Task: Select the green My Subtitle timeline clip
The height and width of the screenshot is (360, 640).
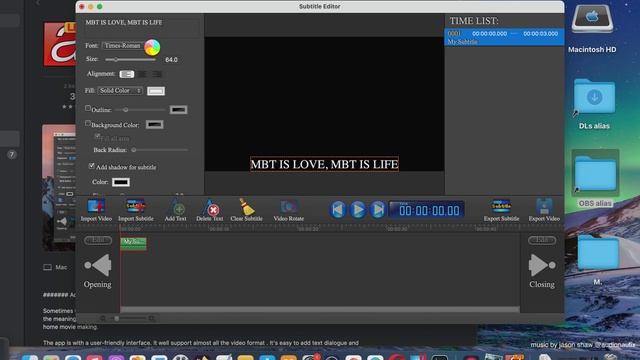Action: point(133,243)
